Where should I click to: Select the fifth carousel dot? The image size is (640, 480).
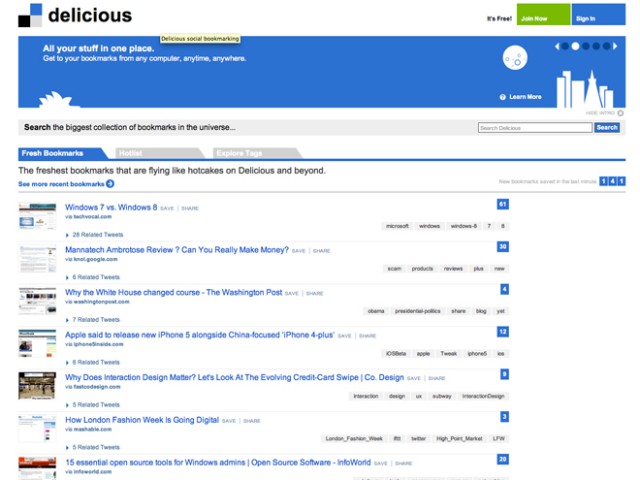606,46
